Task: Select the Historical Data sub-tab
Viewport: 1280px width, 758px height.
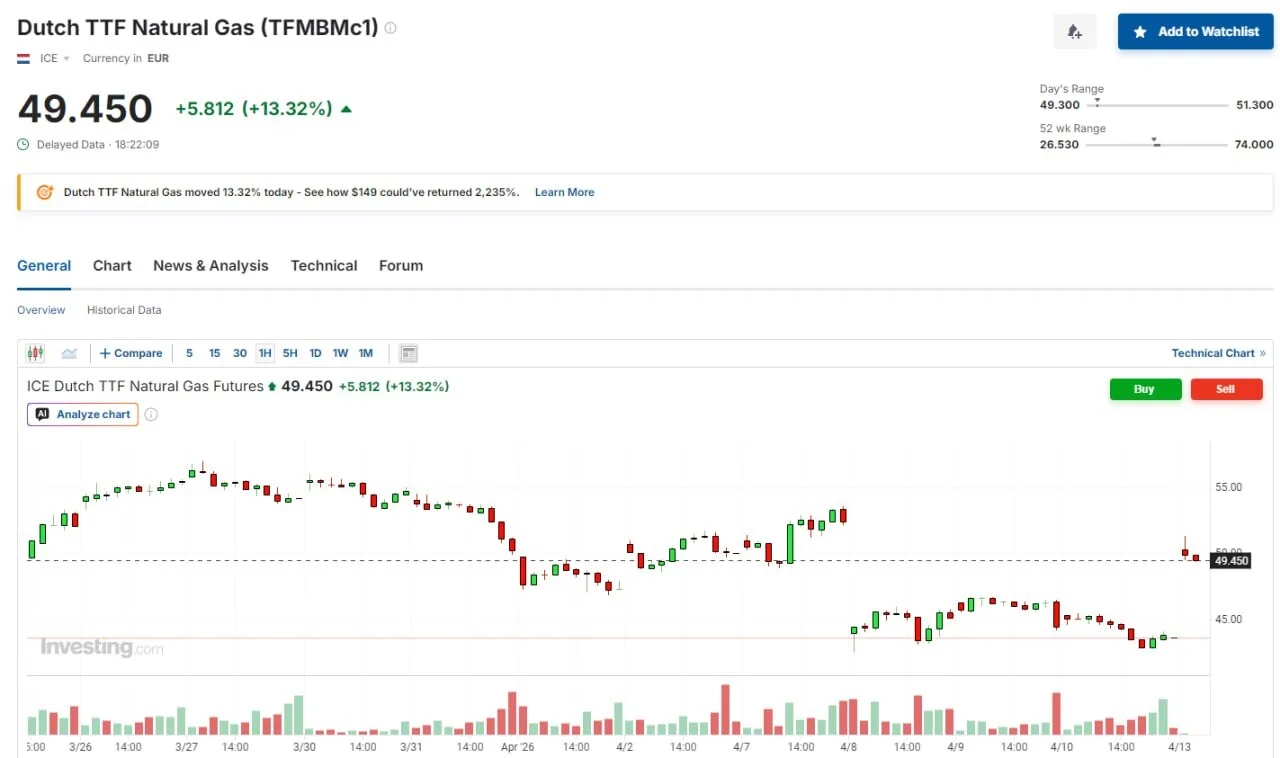Action: [124, 310]
